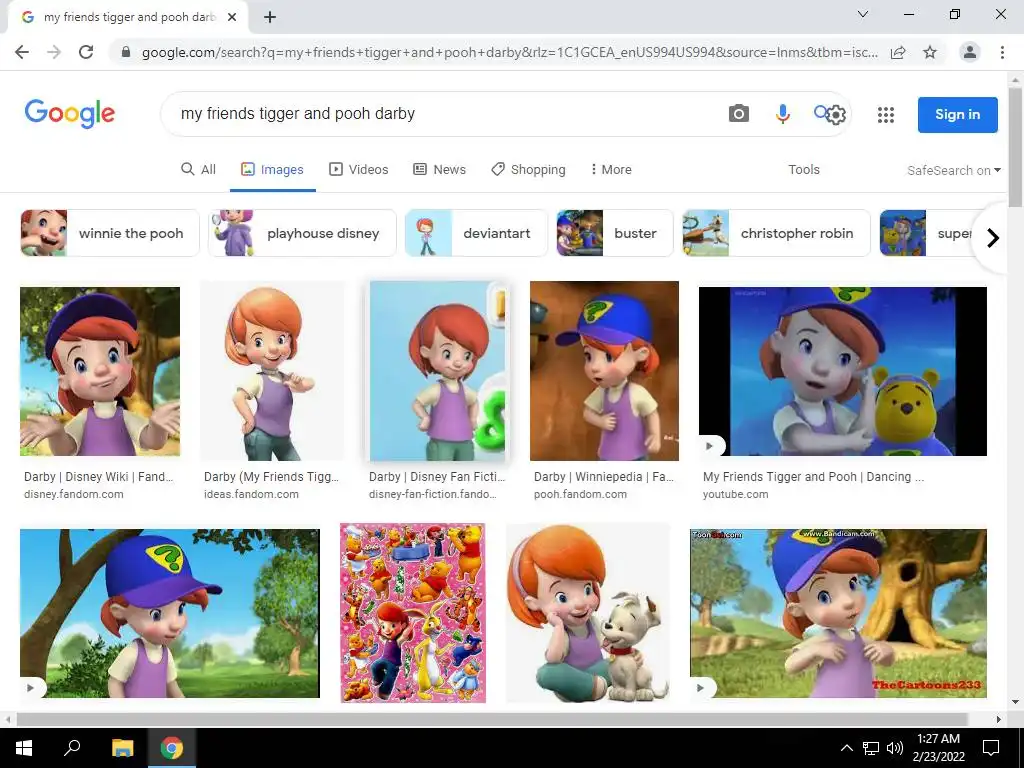Search by image using camera icon

coord(739,114)
